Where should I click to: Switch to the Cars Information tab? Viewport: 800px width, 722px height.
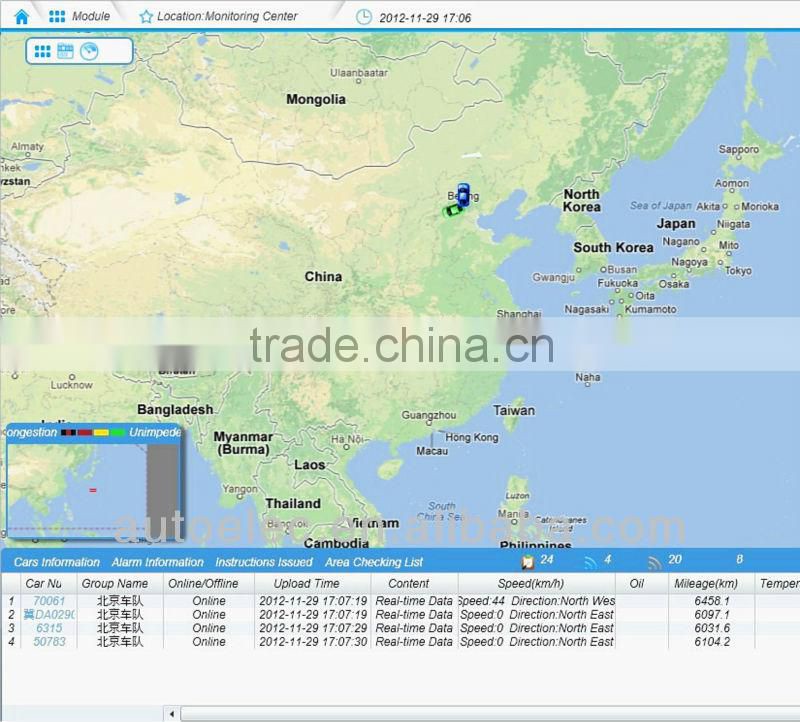57,562
